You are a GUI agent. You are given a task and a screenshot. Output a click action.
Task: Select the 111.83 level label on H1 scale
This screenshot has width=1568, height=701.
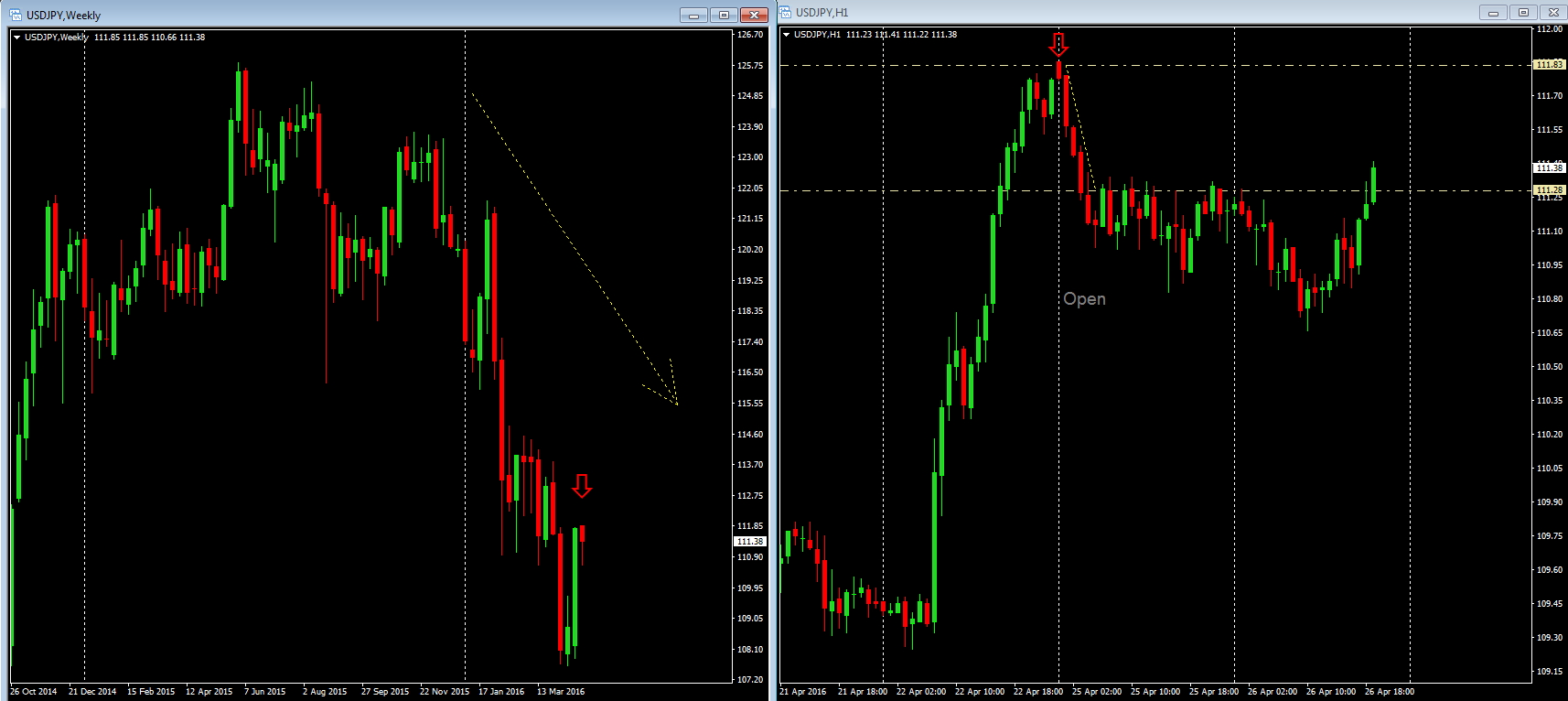(1550, 65)
